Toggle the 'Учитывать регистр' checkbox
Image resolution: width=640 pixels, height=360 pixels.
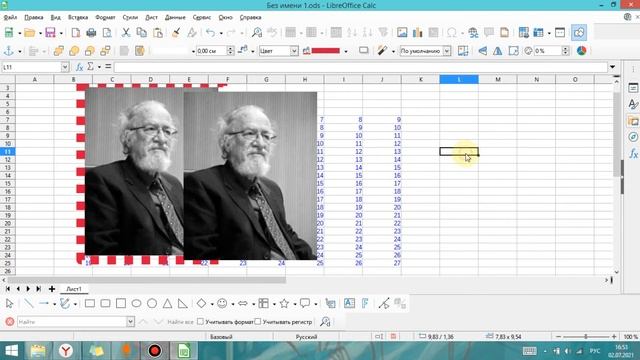[x=258, y=322]
